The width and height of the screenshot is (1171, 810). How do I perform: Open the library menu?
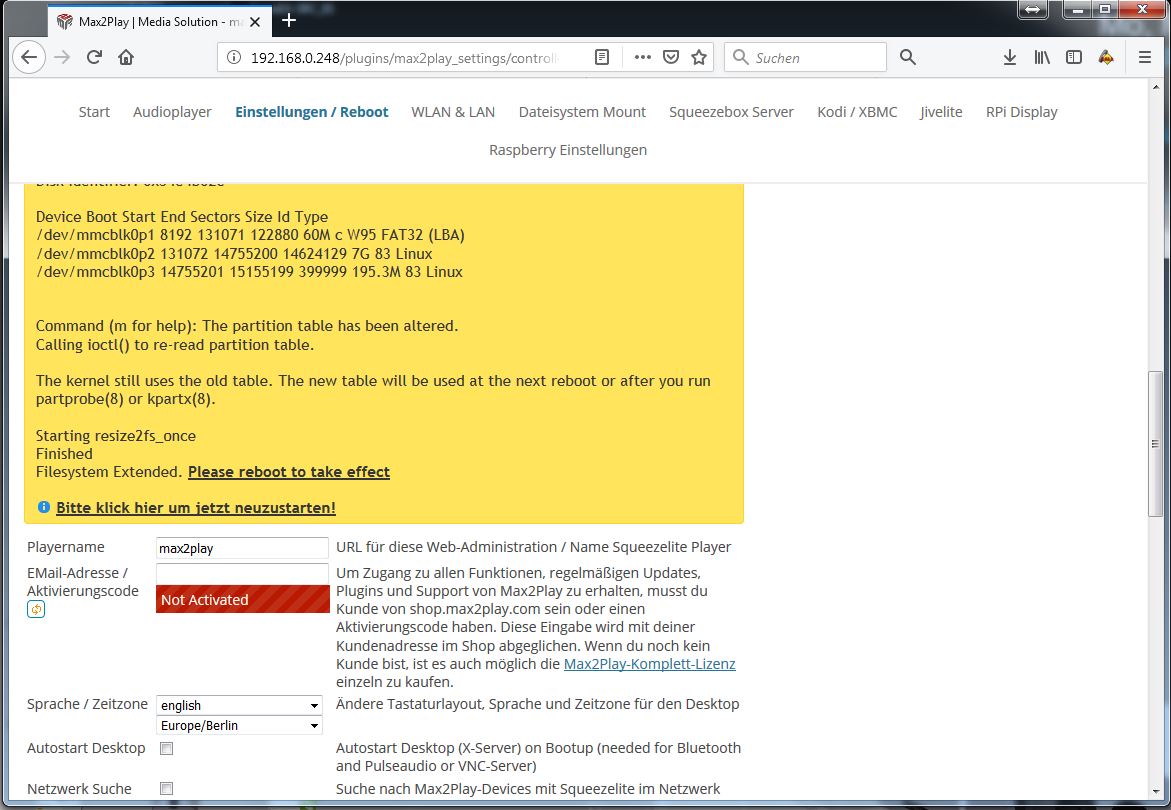(x=1042, y=57)
